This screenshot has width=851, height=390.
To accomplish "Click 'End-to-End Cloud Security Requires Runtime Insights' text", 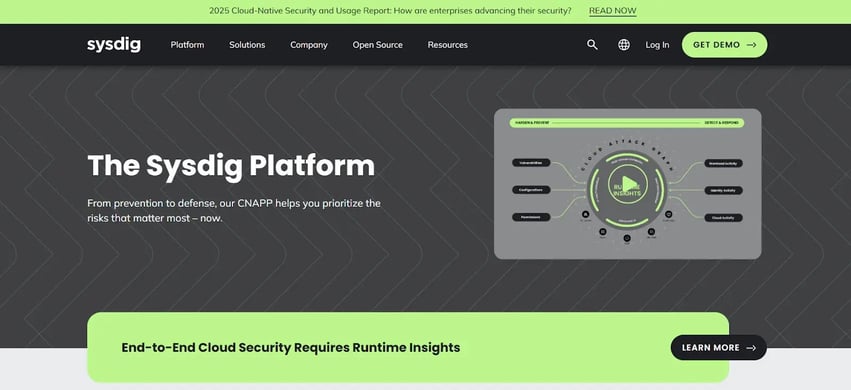I will 291,348.
